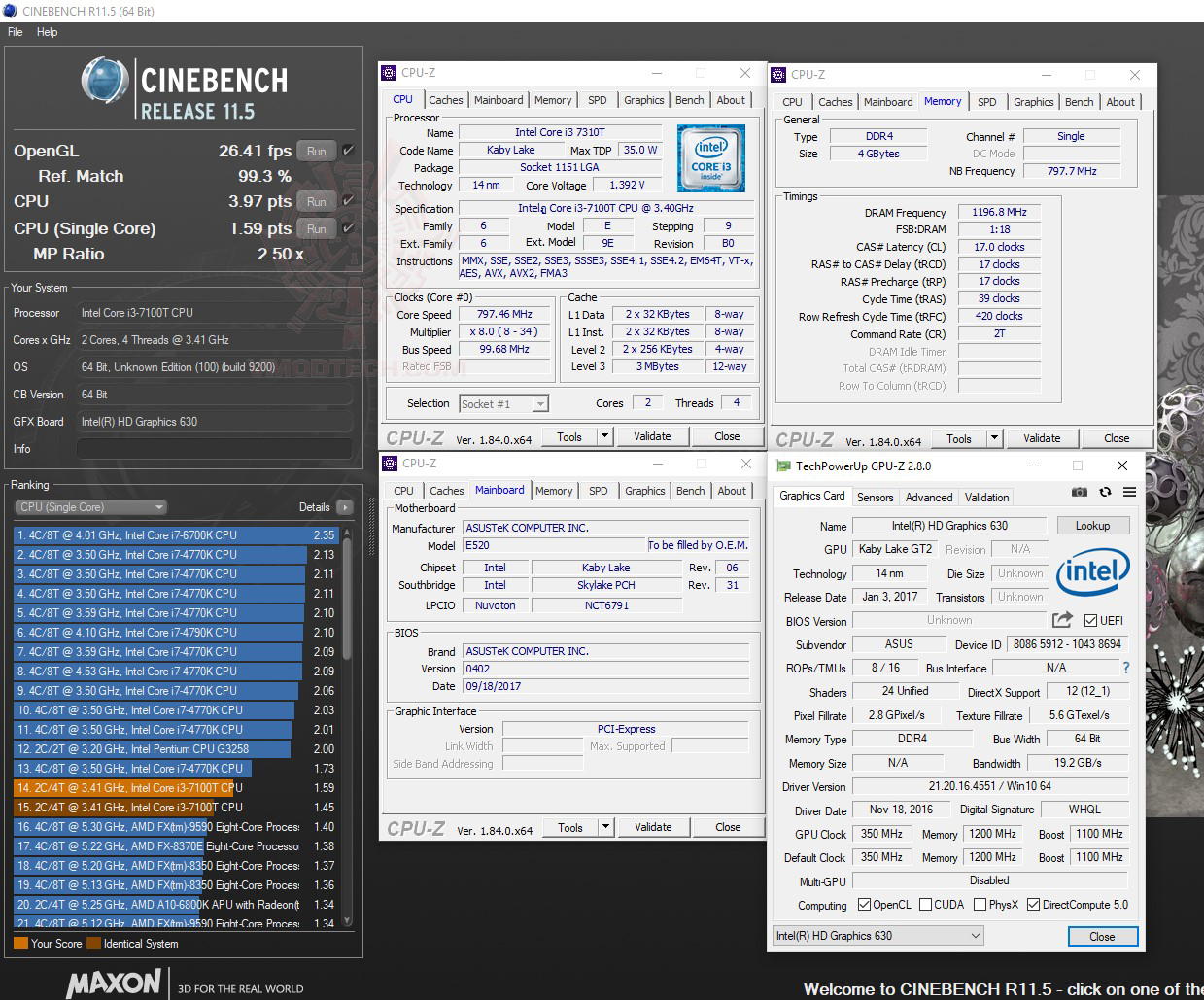Click the Bus Interface question mark icon
This screenshot has width=1204, height=1000.
[1126, 668]
